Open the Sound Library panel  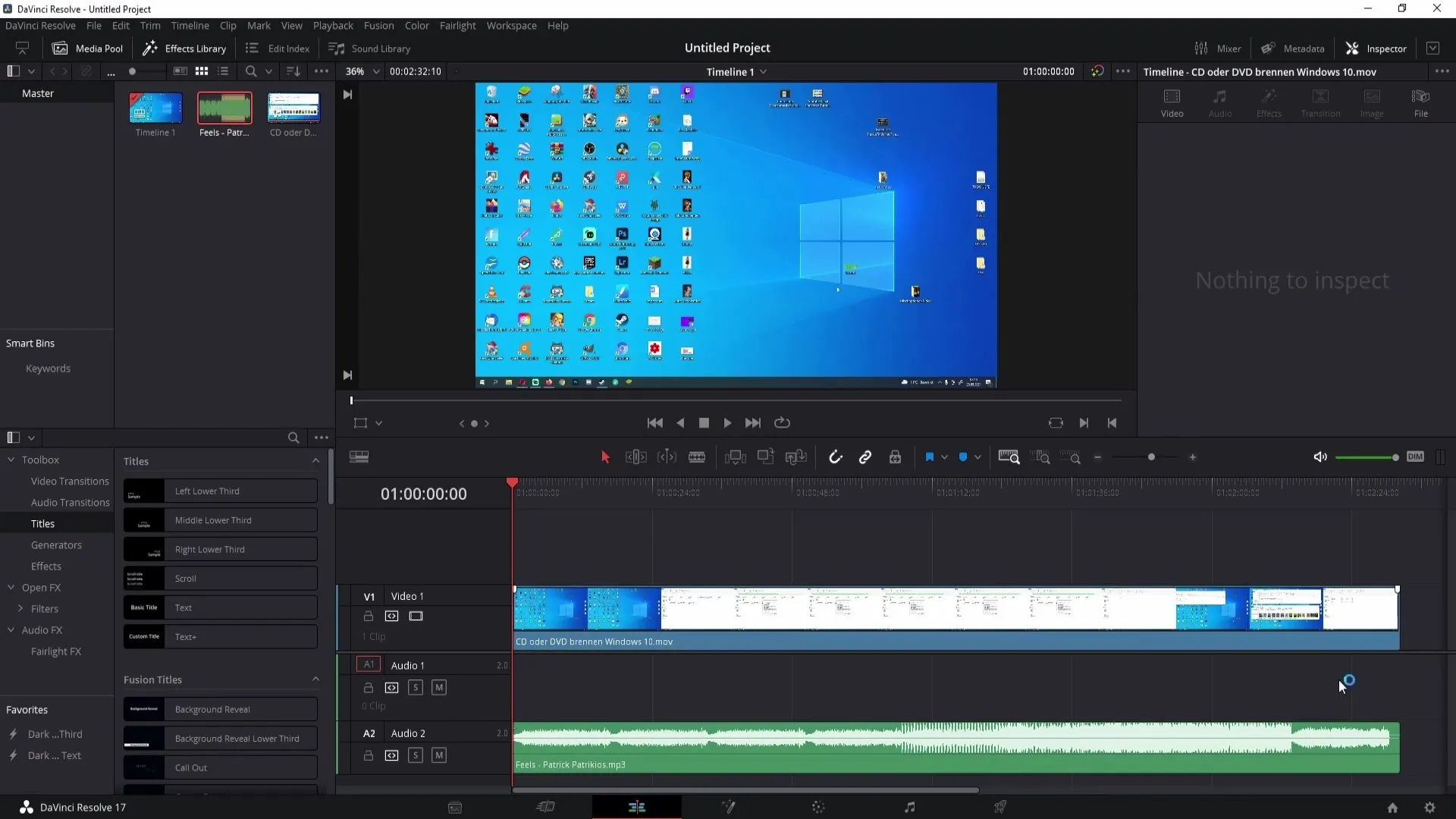point(369,49)
